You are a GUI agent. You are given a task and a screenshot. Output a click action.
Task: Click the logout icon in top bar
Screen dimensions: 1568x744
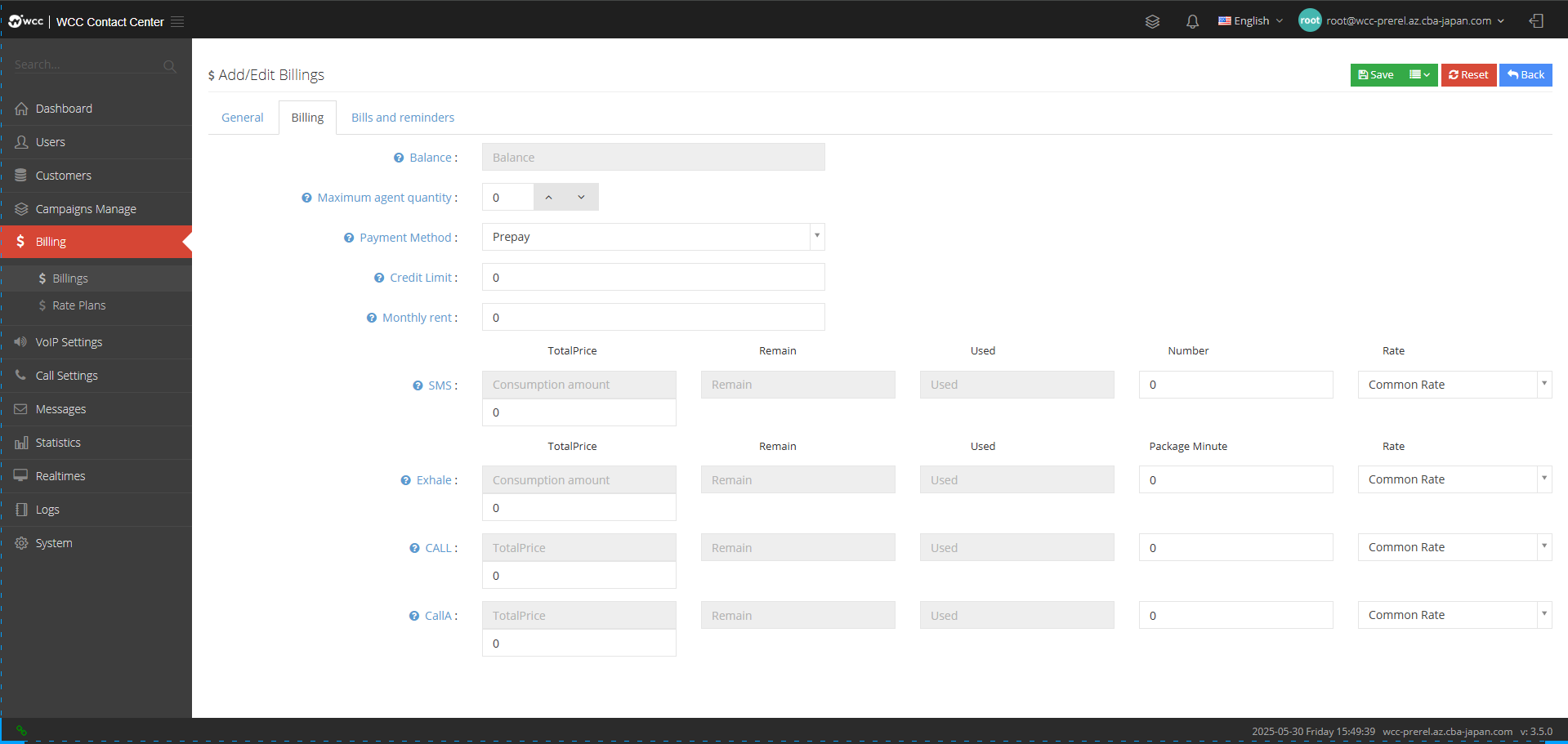[x=1536, y=21]
